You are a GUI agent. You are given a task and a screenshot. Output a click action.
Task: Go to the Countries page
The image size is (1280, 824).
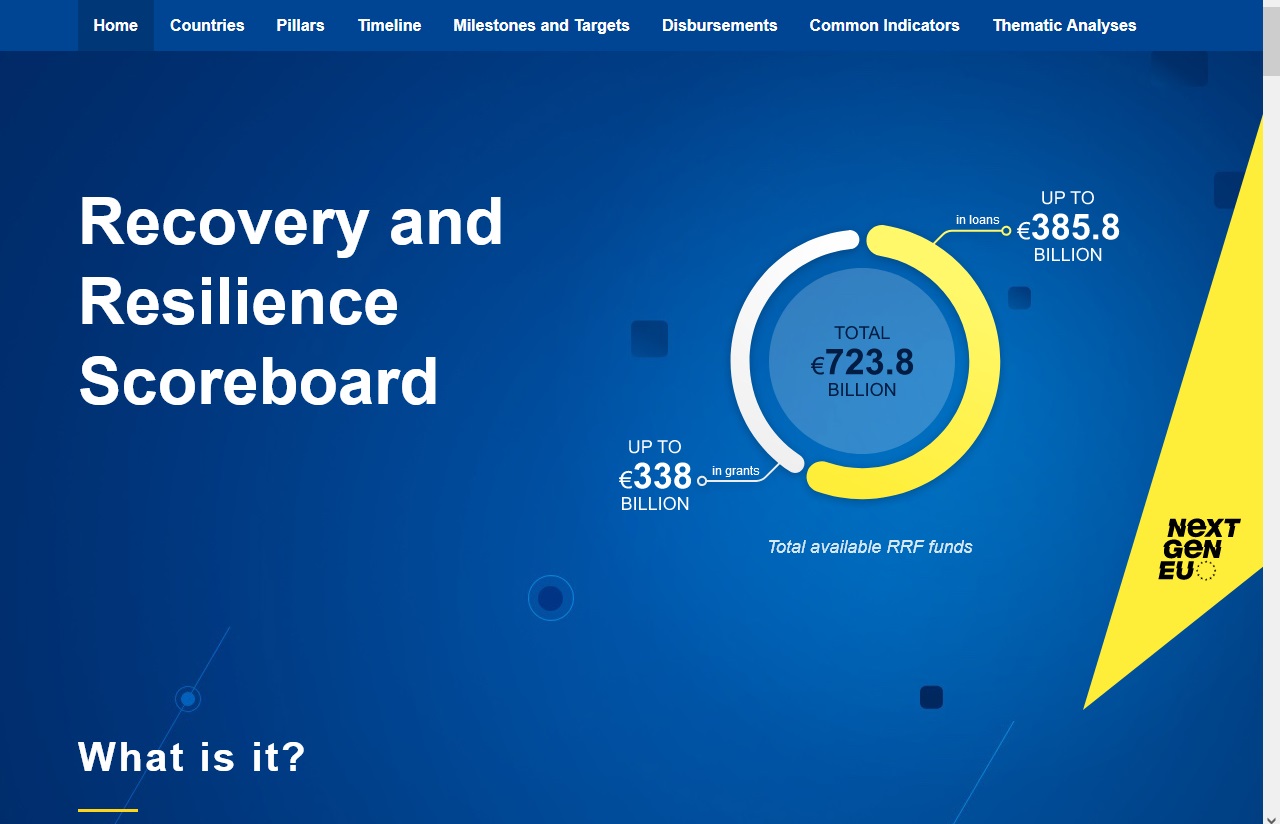tap(207, 25)
